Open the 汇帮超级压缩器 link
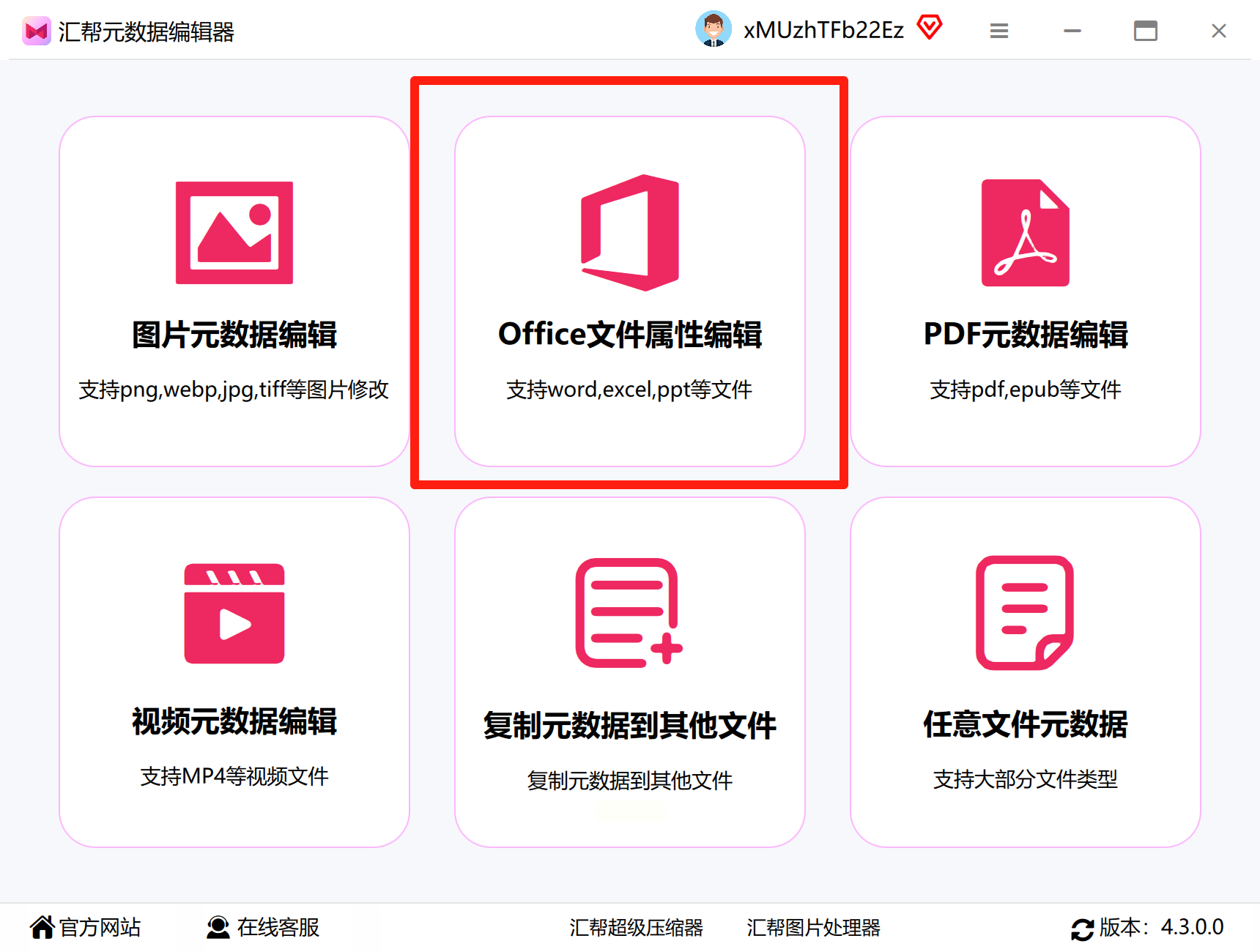 tap(636, 928)
